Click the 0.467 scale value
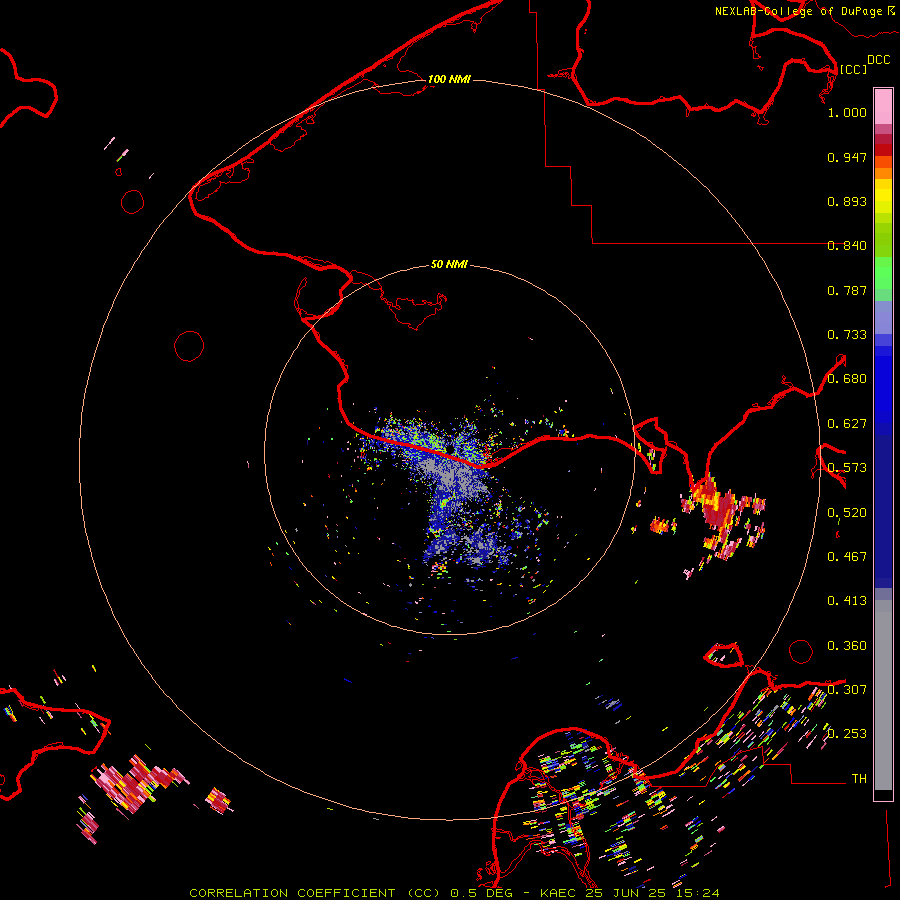The height and width of the screenshot is (900, 900). point(847,557)
